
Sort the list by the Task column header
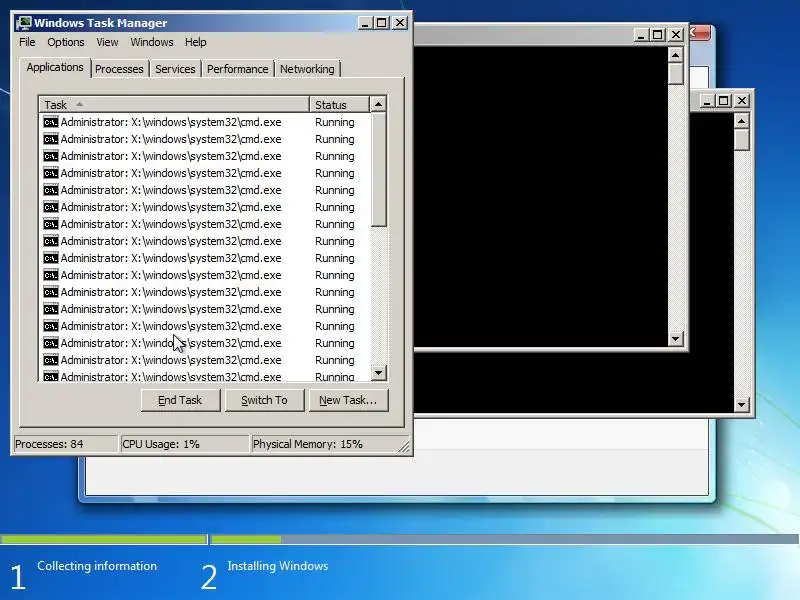point(174,105)
